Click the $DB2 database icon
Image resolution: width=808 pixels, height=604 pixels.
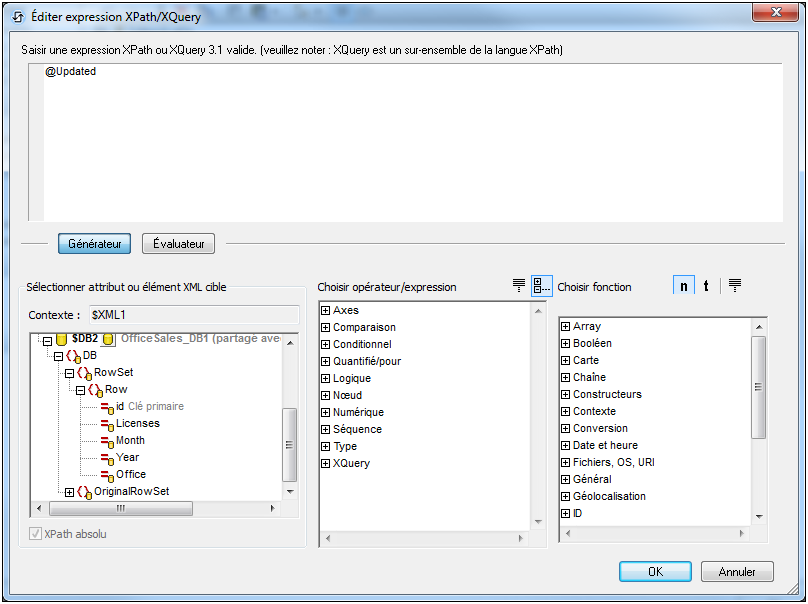pyautogui.click(x=62, y=339)
